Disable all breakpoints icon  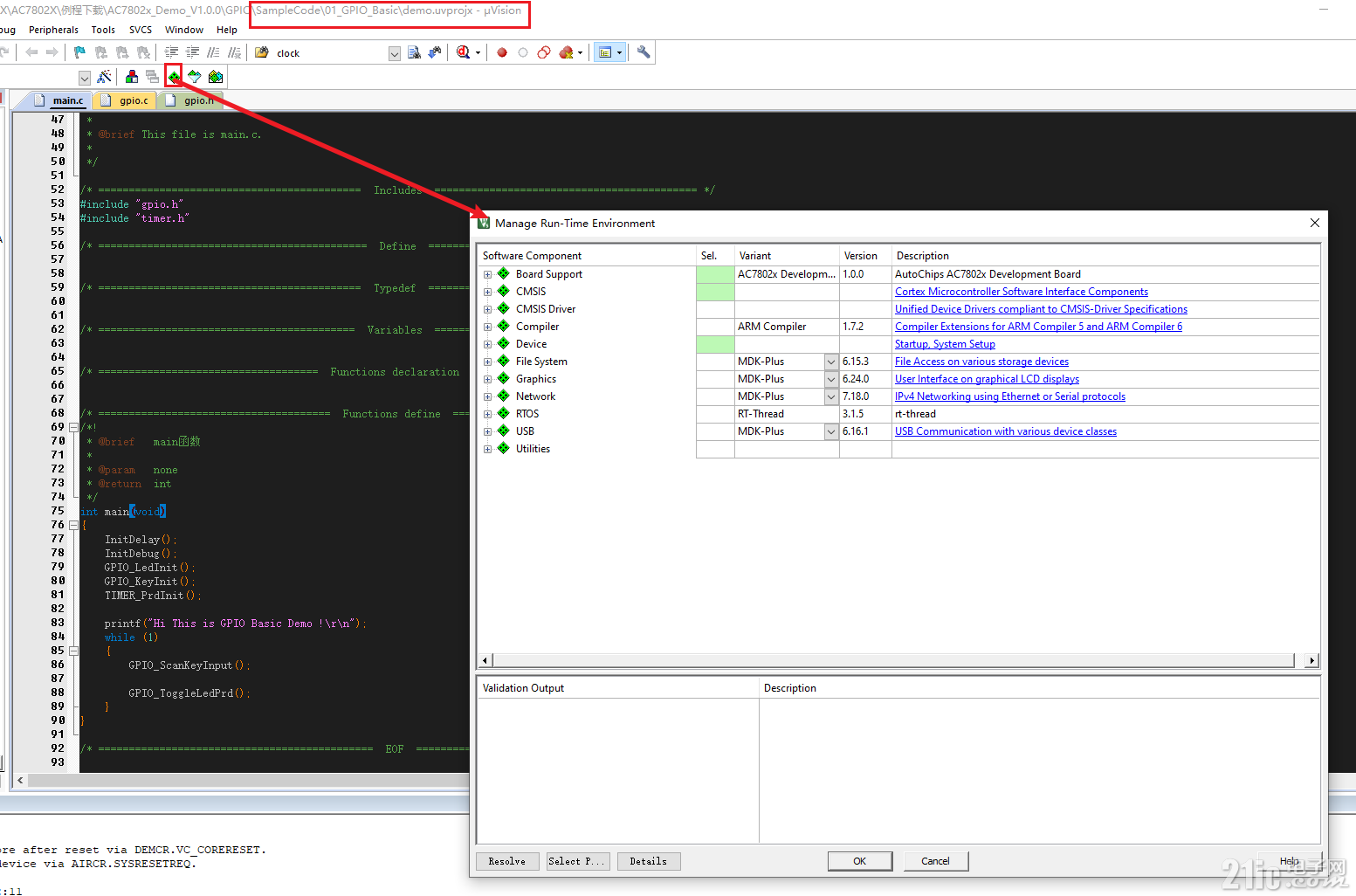(x=544, y=52)
